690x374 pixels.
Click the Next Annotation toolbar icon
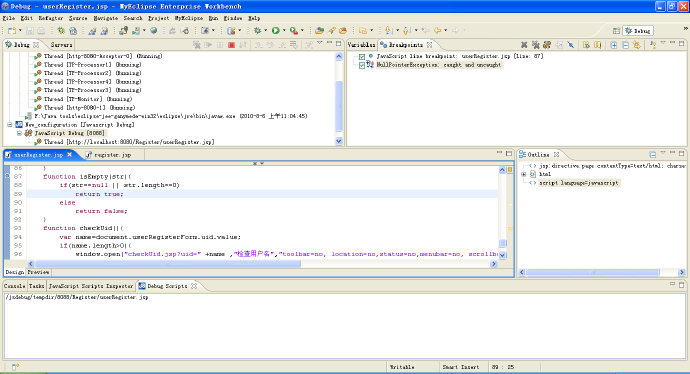pyautogui.click(x=388, y=30)
